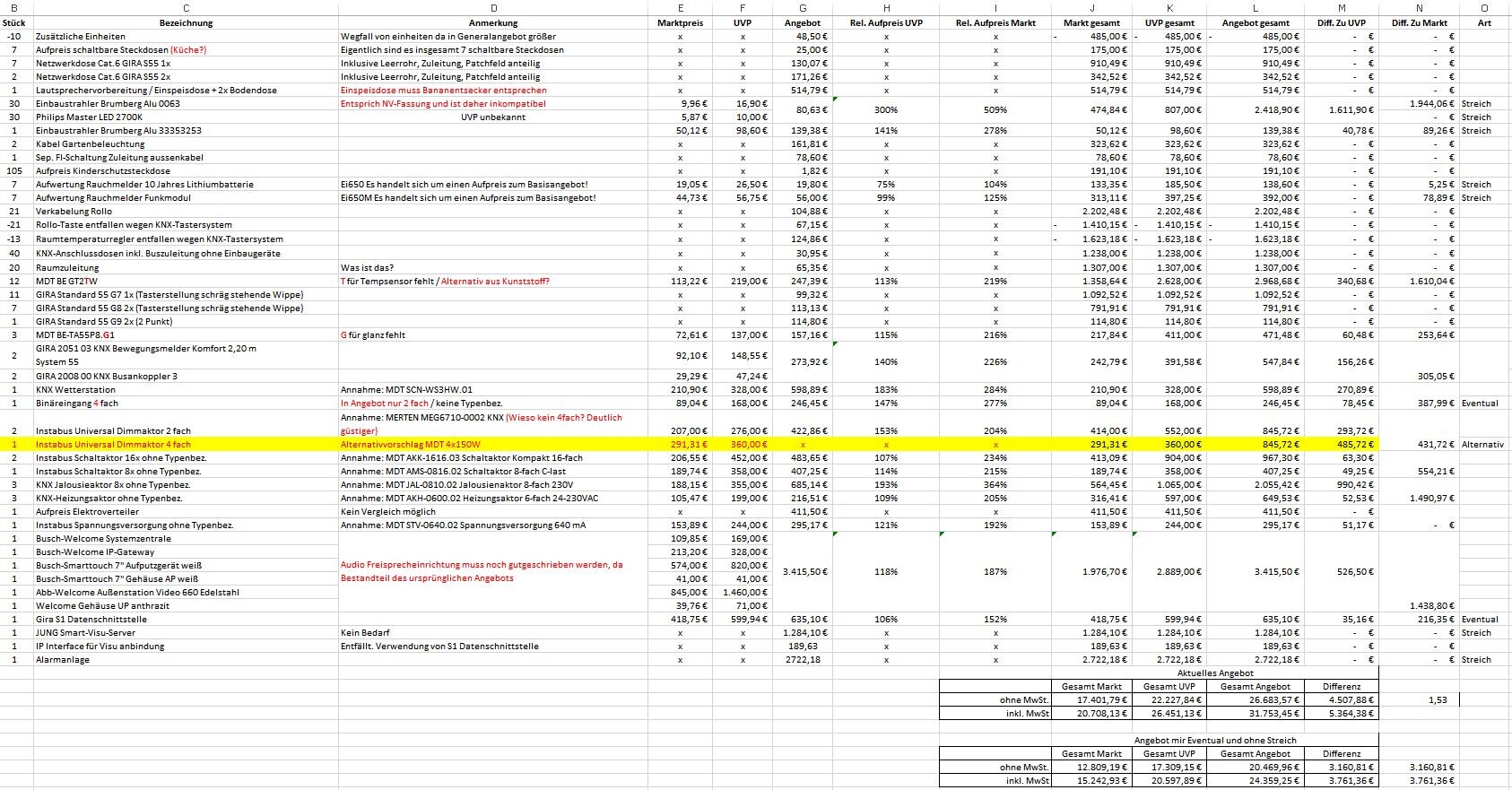Click the 'Marktpreis' header cell
This screenshot has height=790, width=1512.
(680, 22)
